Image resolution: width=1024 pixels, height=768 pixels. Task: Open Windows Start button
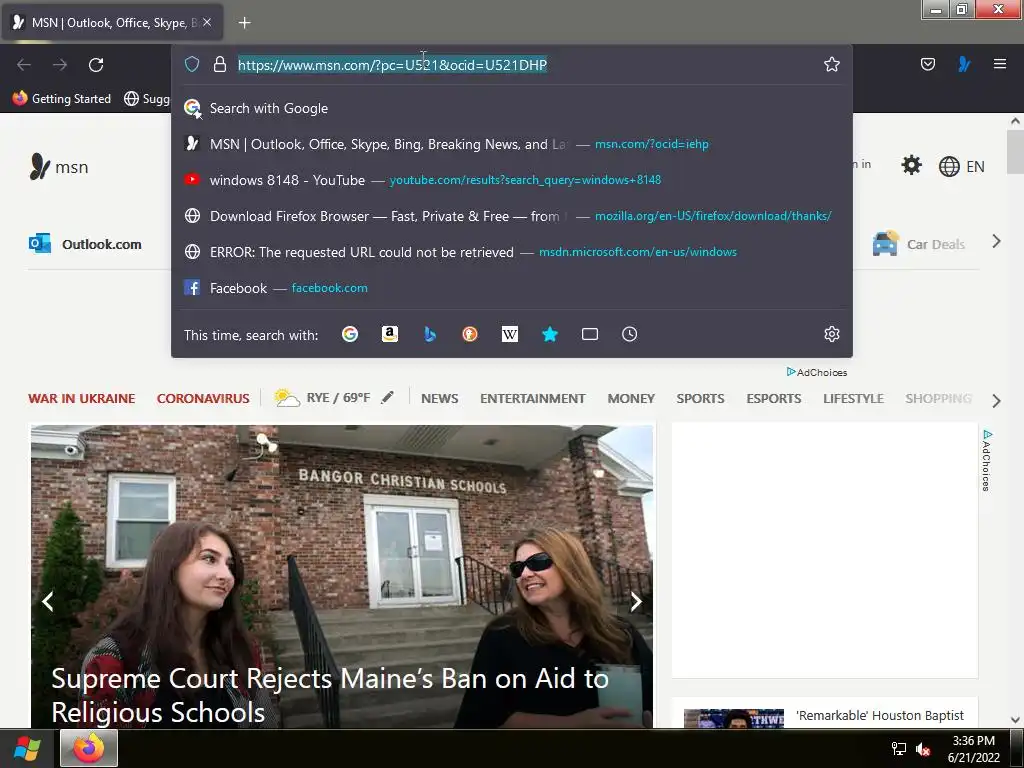[27, 748]
